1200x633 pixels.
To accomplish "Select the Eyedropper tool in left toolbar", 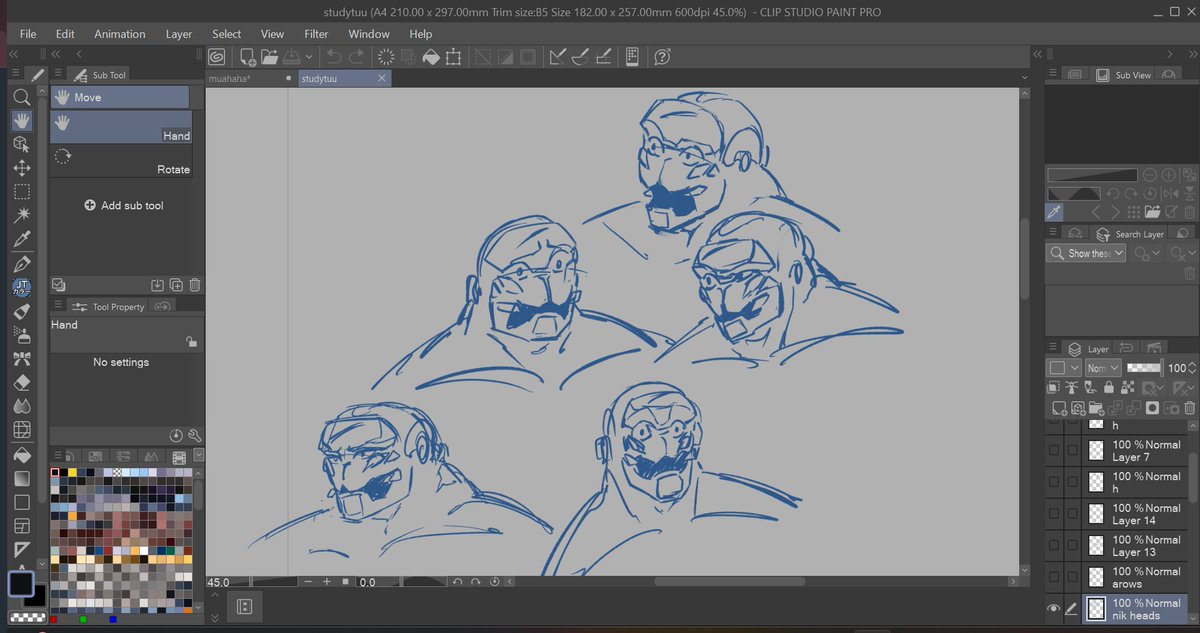I will pyautogui.click(x=21, y=239).
